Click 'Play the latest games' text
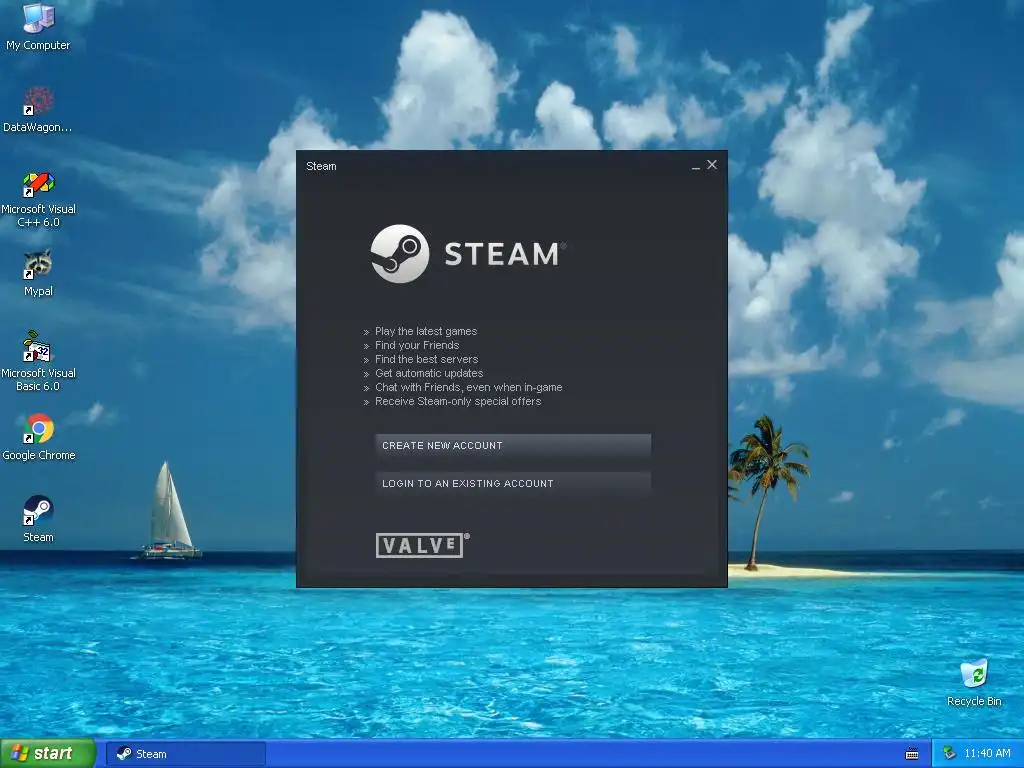1024x768 pixels. 426,331
